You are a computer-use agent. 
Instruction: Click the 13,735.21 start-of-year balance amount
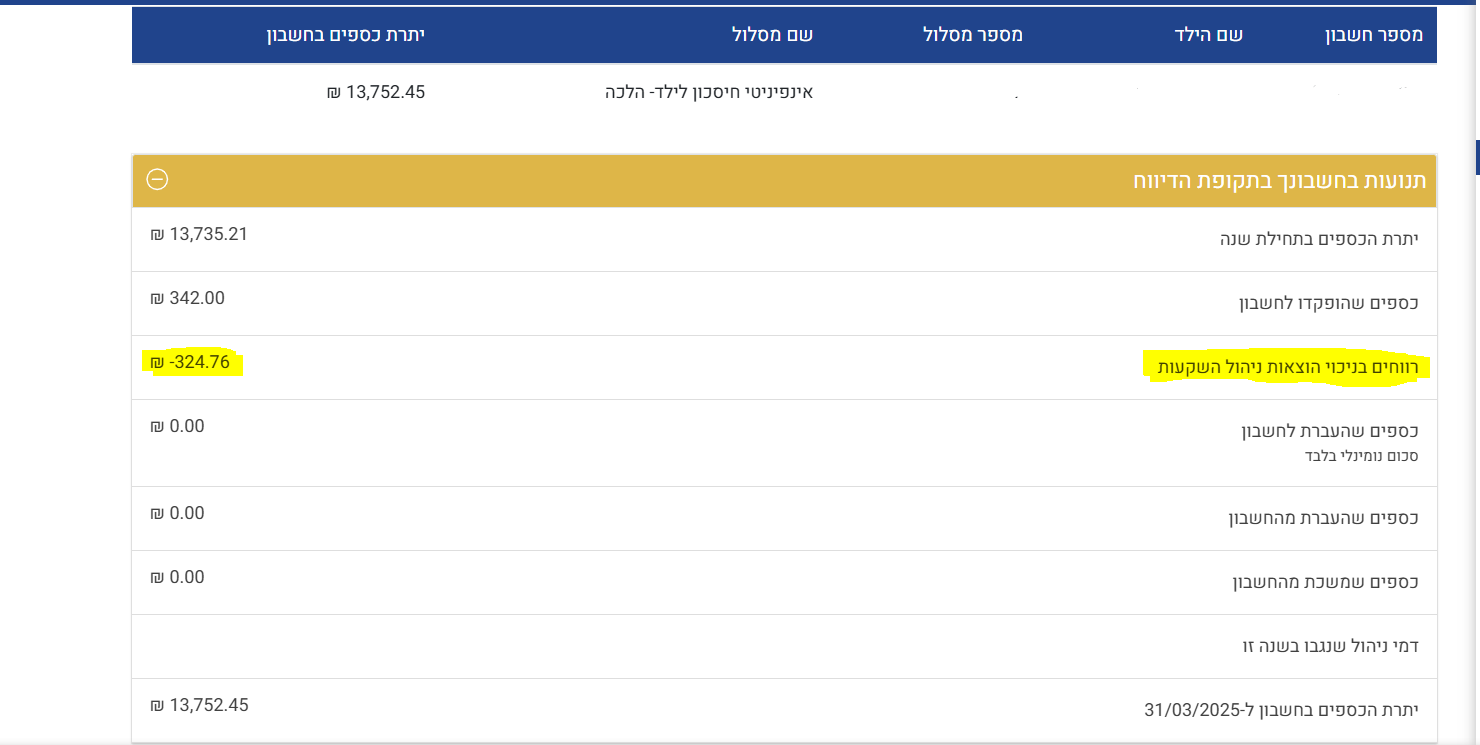(x=199, y=234)
